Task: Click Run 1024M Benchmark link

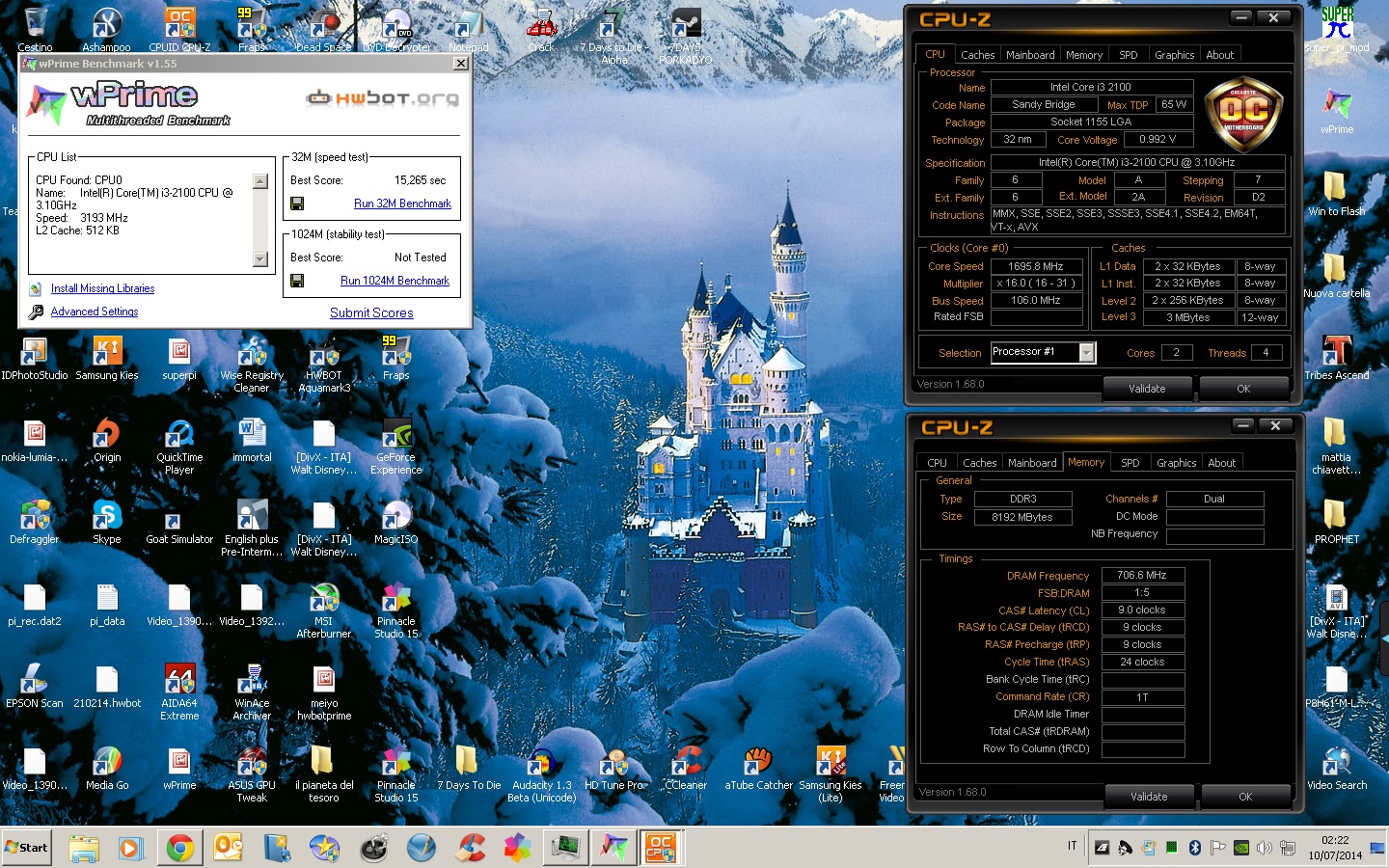Action: tap(395, 281)
